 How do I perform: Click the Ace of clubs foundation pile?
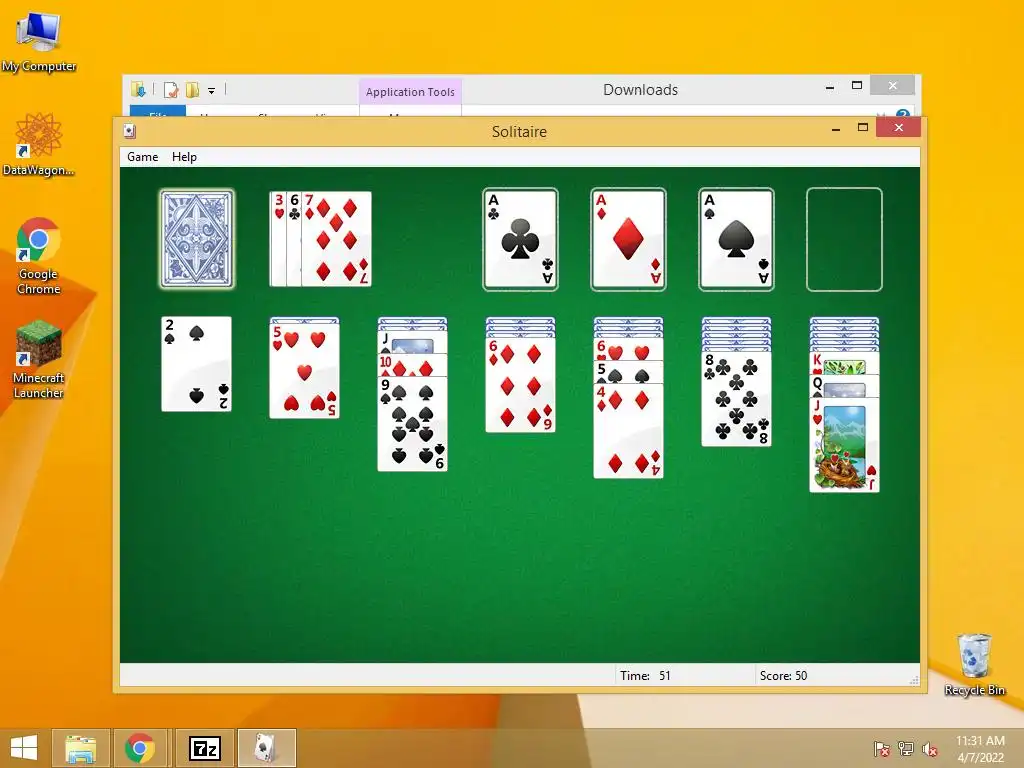point(520,239)
